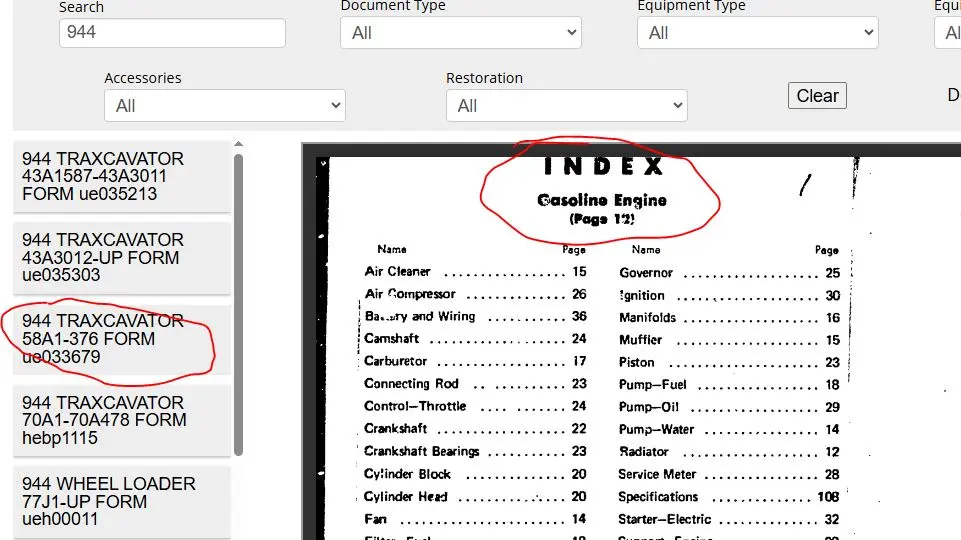The image size is (961, 540).
Task: Click the Crankshaft Bearings index entry
Action: click(x=475, y=451)
